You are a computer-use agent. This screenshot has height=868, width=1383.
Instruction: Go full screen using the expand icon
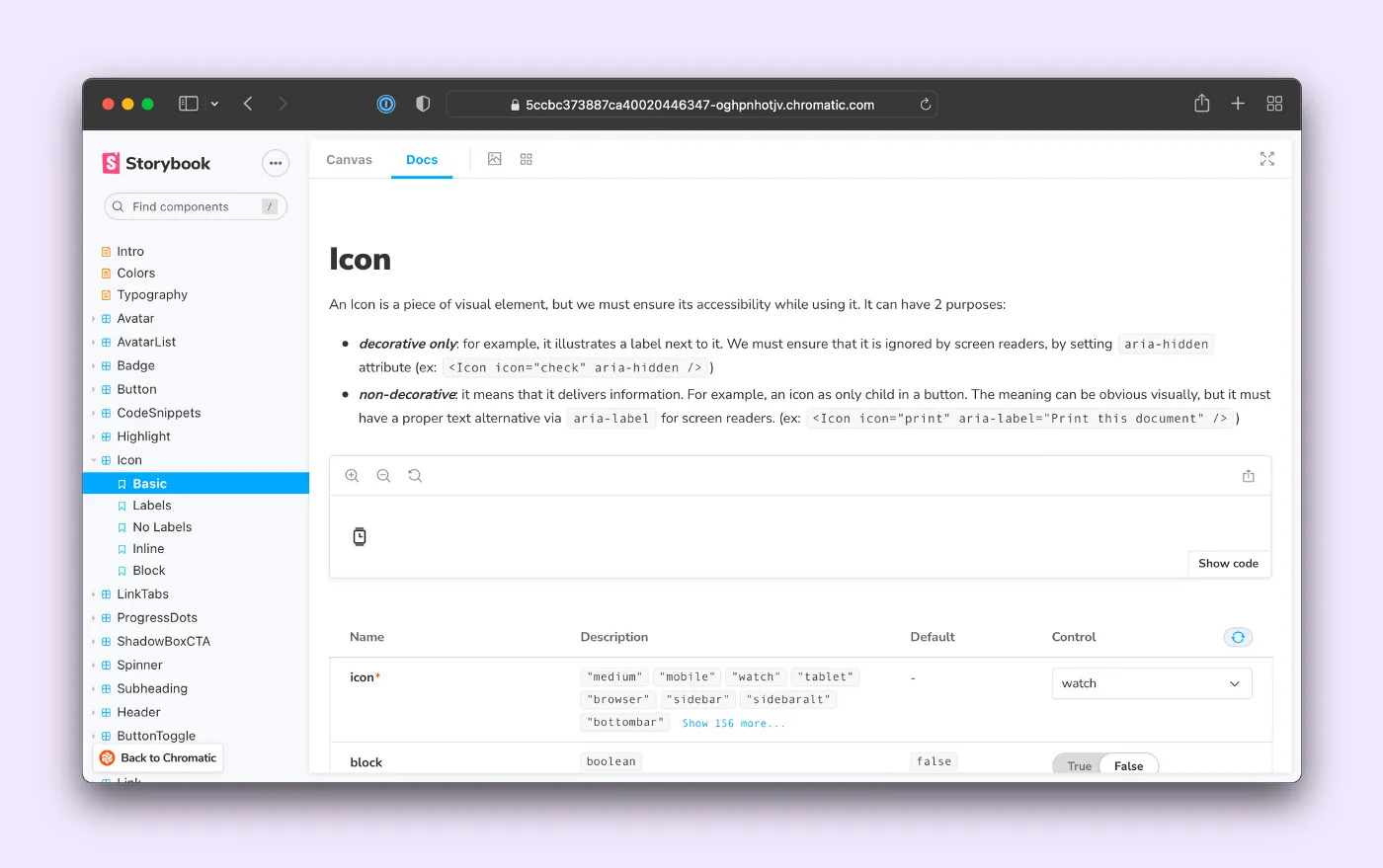[1266, 159]
